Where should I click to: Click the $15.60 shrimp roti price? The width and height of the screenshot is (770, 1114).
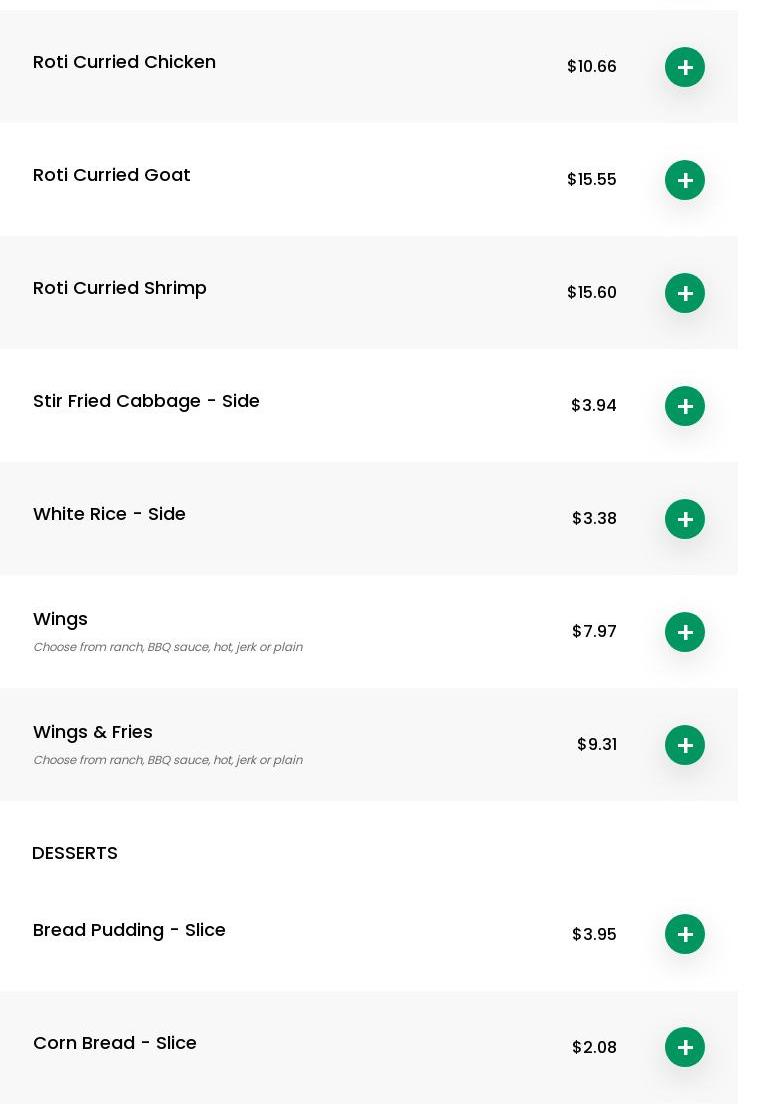coord(592,293)
